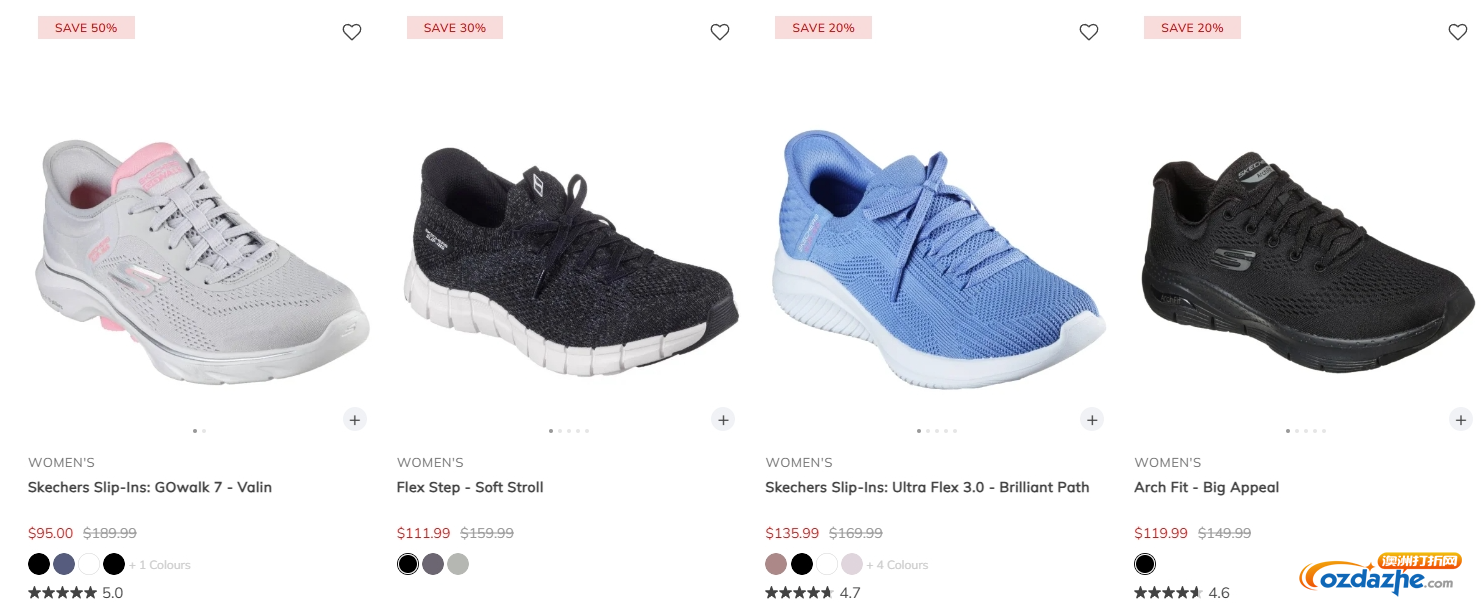Quick-add the blue Ultra Flex 3.0 shoe
Screen dimensions: 1484x608
(x=1092, y=419)
